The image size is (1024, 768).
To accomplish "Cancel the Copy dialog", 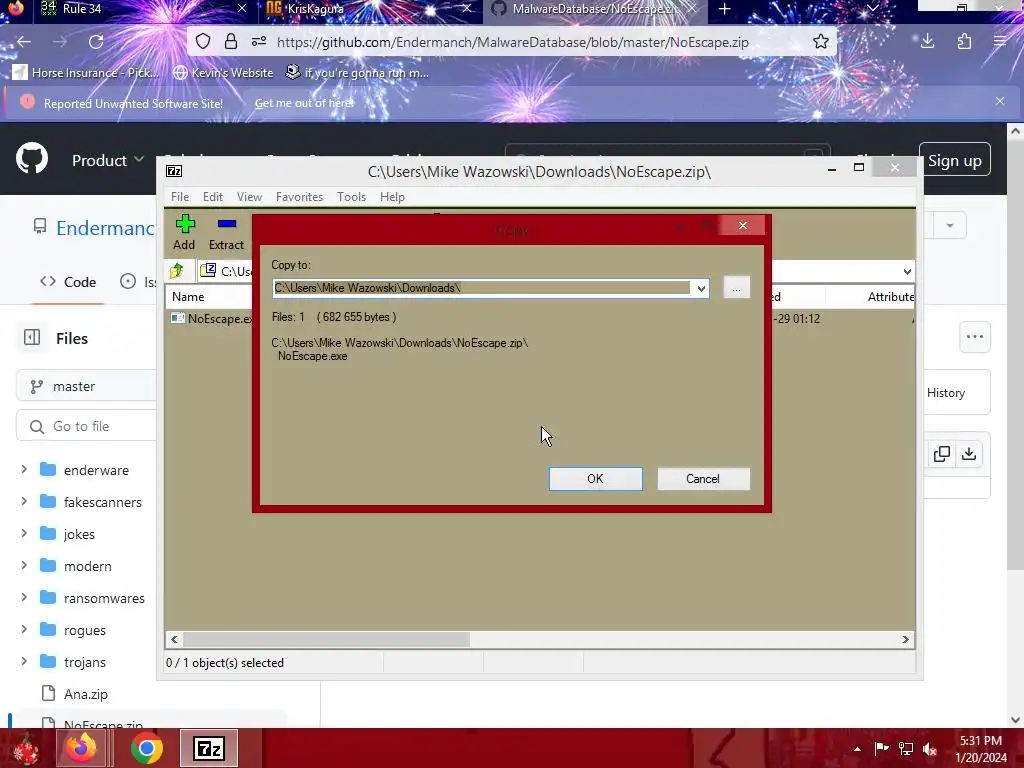I will pyautogui.click(x=703, y=479).
